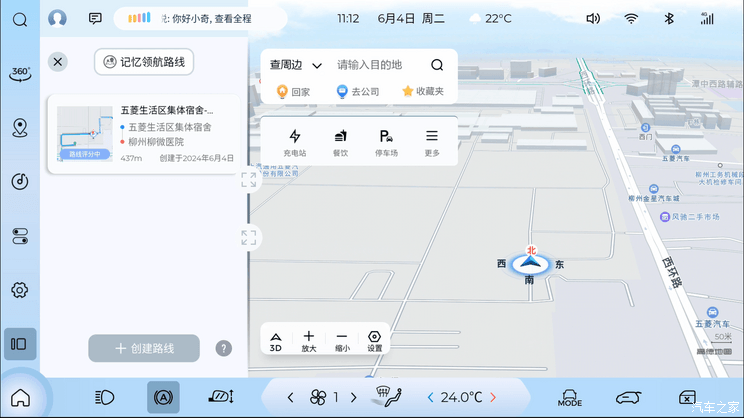Raise temperature with red arrow
The width and height of the screenshot is (744, 418).
[493, 397]
